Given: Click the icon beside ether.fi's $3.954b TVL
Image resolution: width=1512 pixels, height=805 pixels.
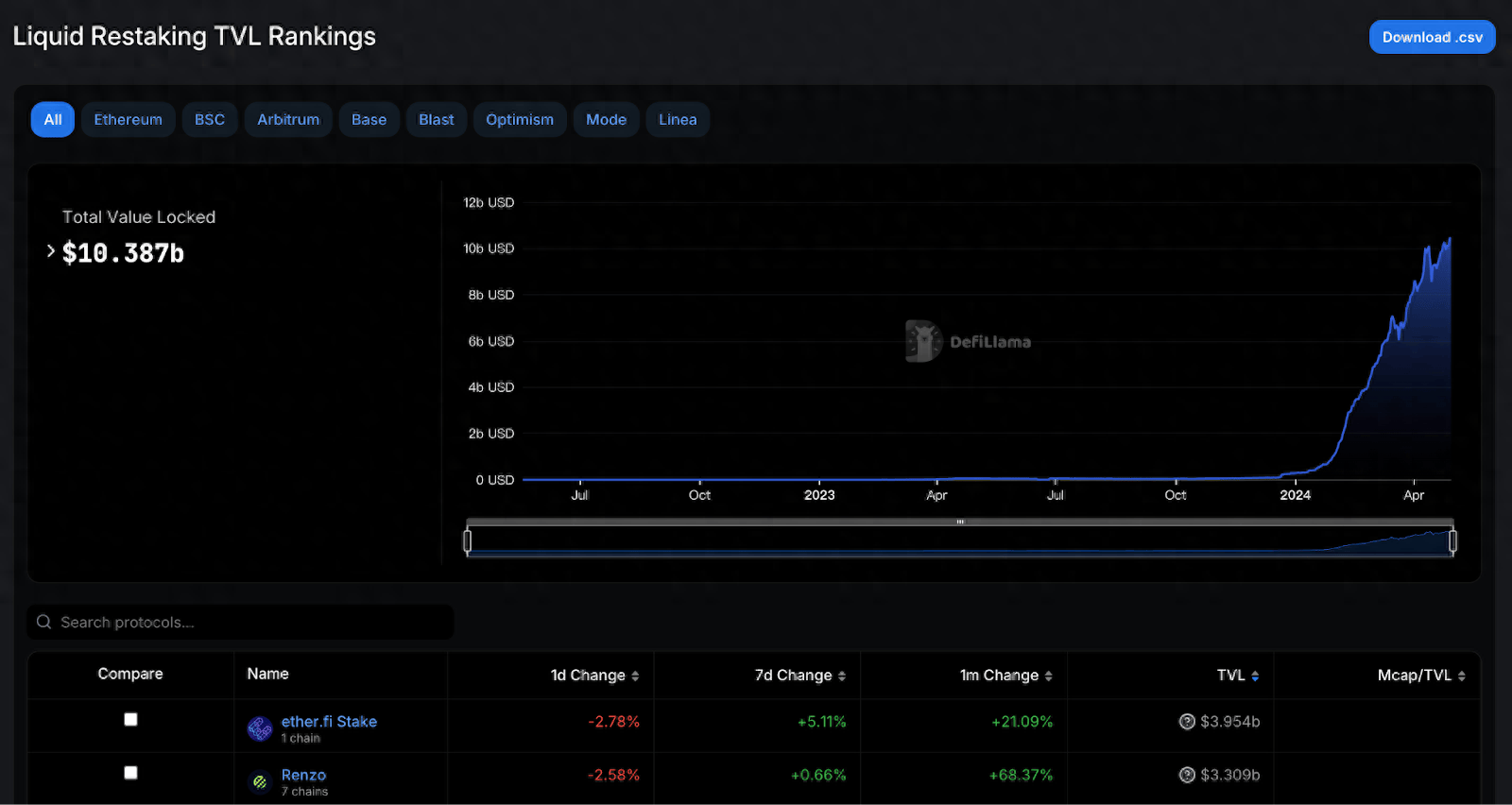Looking at the screenshot, I should [x=1187, y=722].
